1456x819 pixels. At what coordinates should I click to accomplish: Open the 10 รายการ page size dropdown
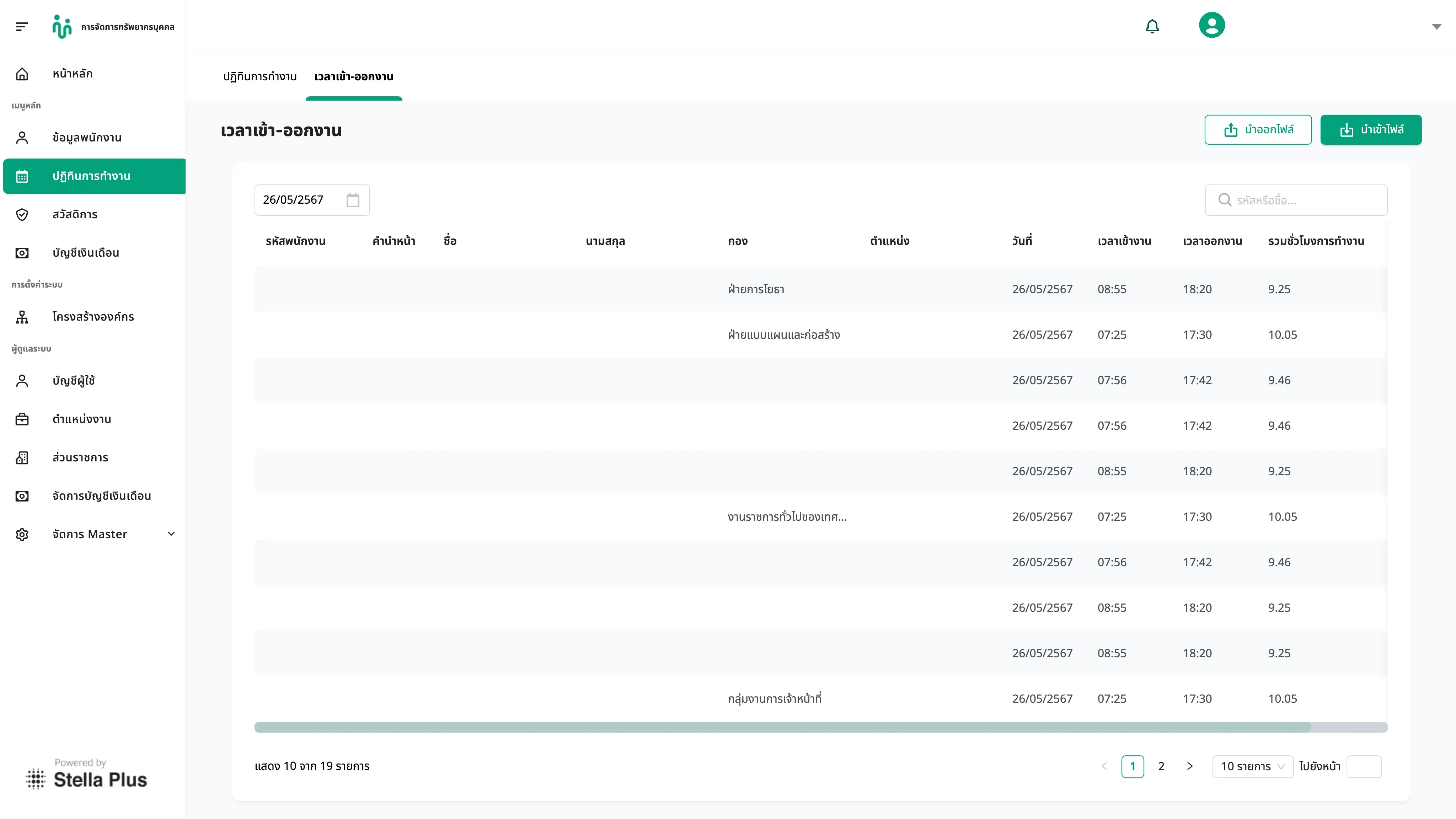(1253, 766)
